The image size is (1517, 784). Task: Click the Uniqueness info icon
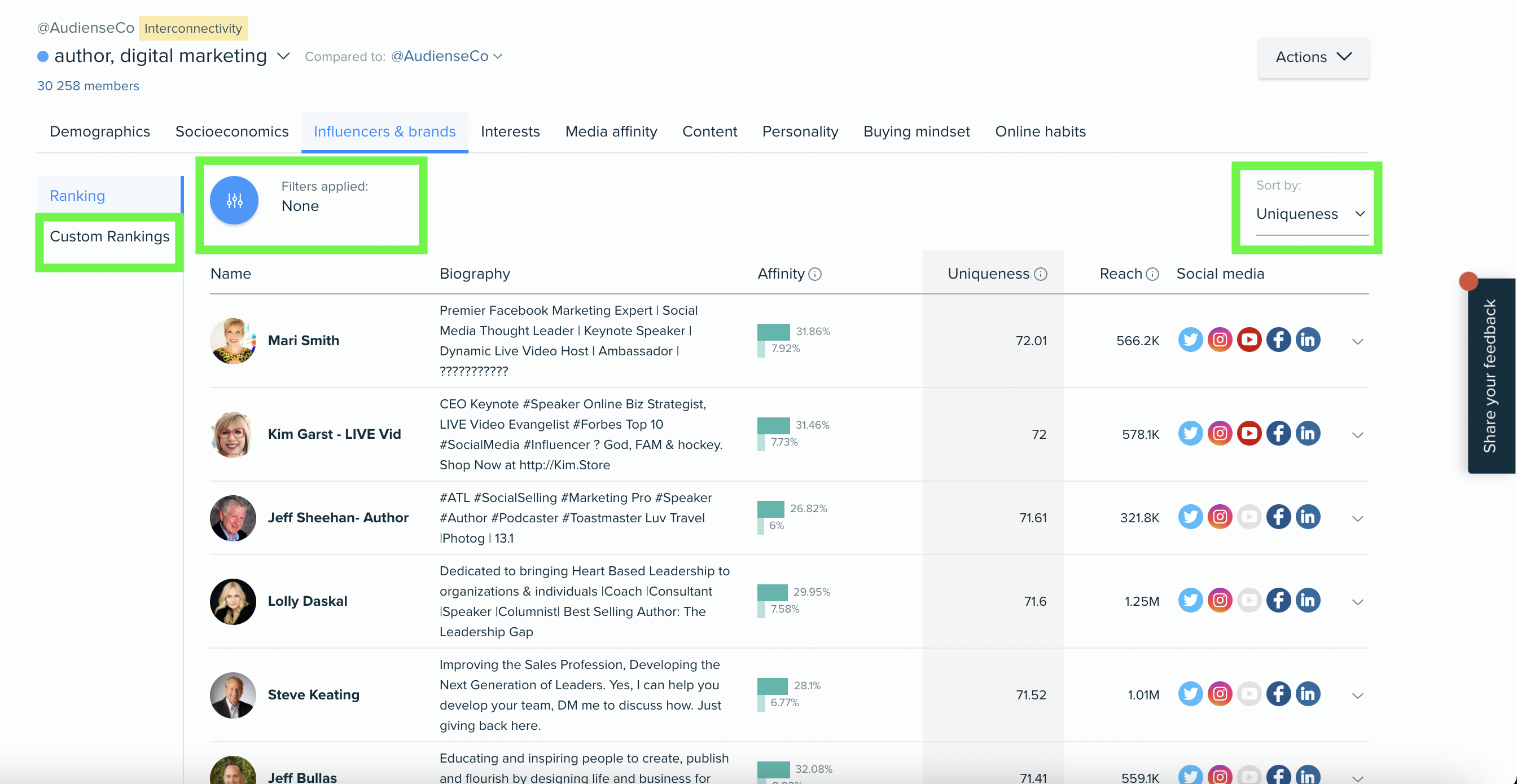pos(1041,274)
